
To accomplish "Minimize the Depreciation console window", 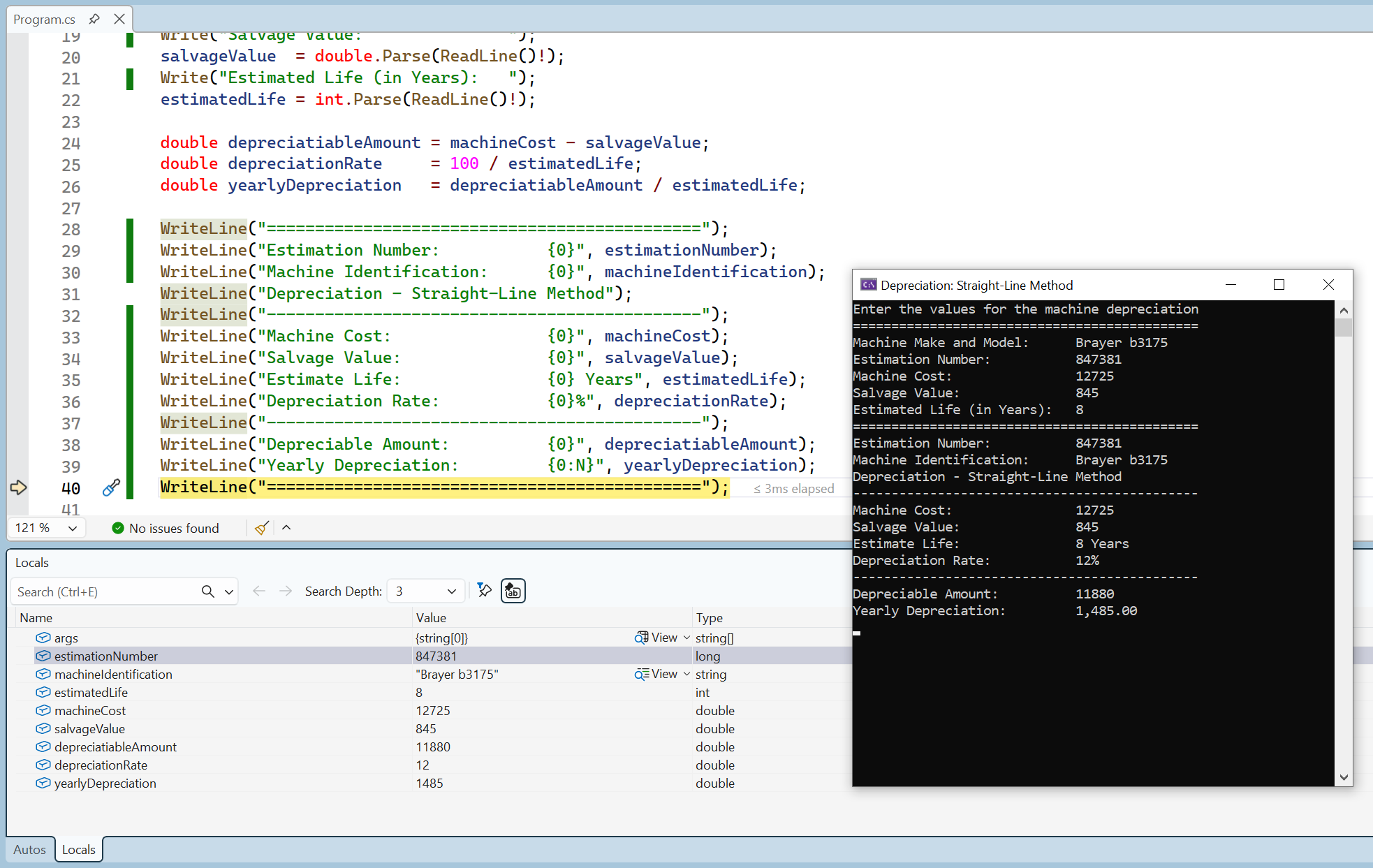I will point(1231,285).
